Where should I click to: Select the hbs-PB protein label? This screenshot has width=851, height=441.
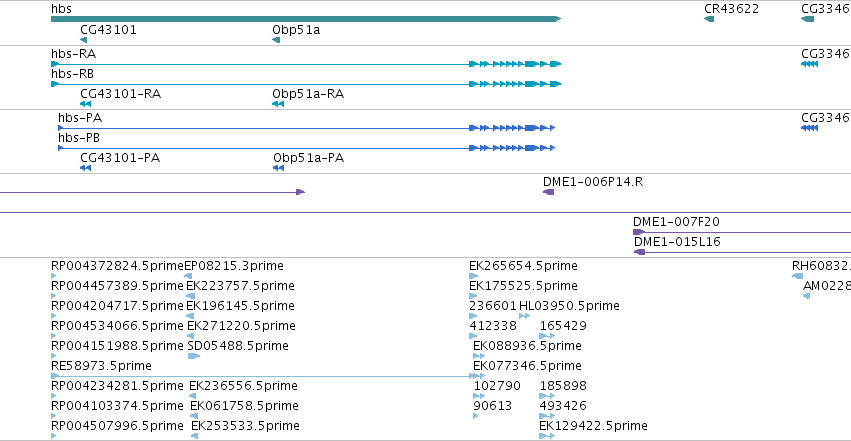(79, 138)
